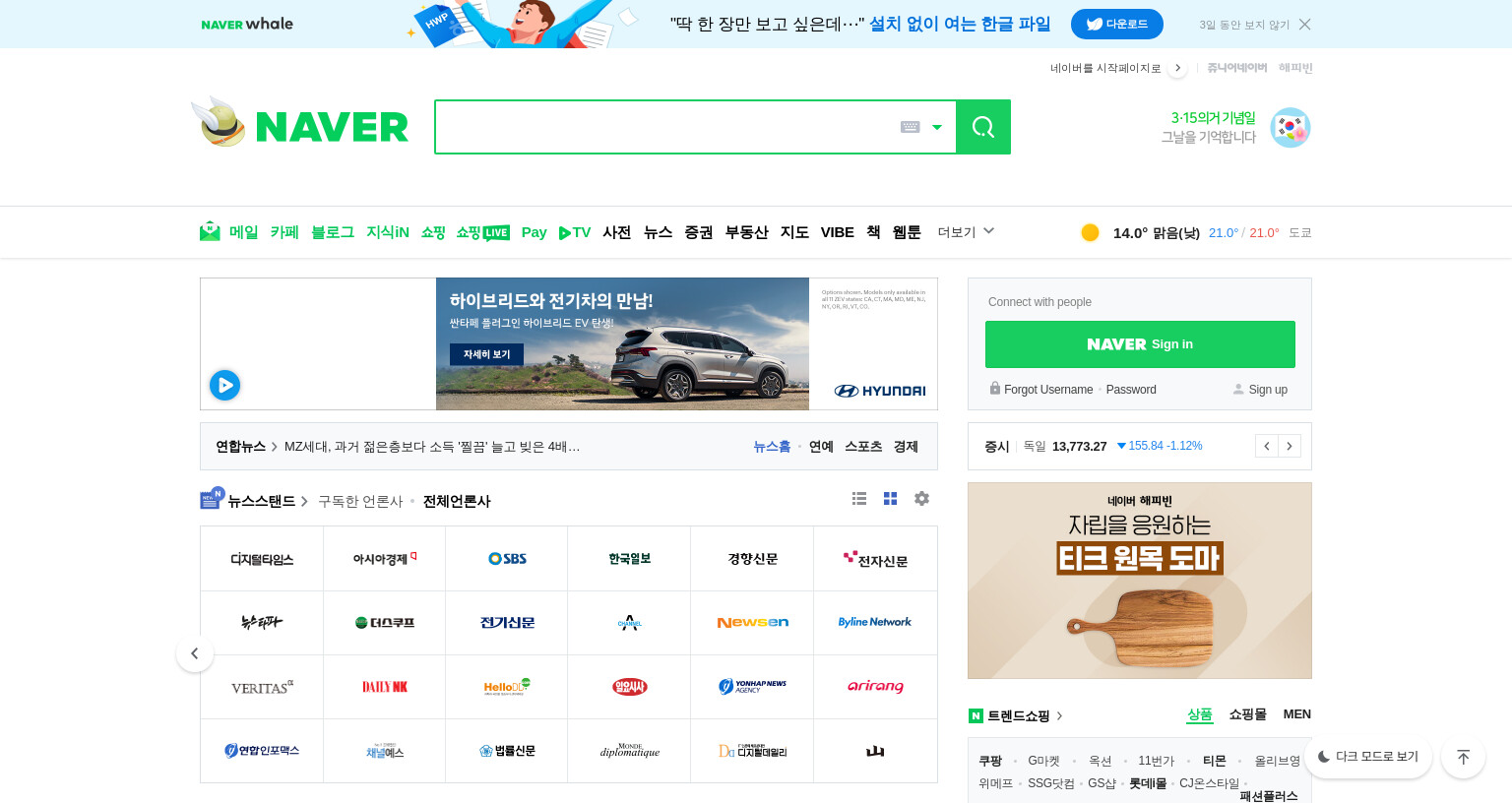The width and height of the screenshot is (1512, 803).
Task: Open the 전자신문 press logo
Action: (x=875, y=559)
